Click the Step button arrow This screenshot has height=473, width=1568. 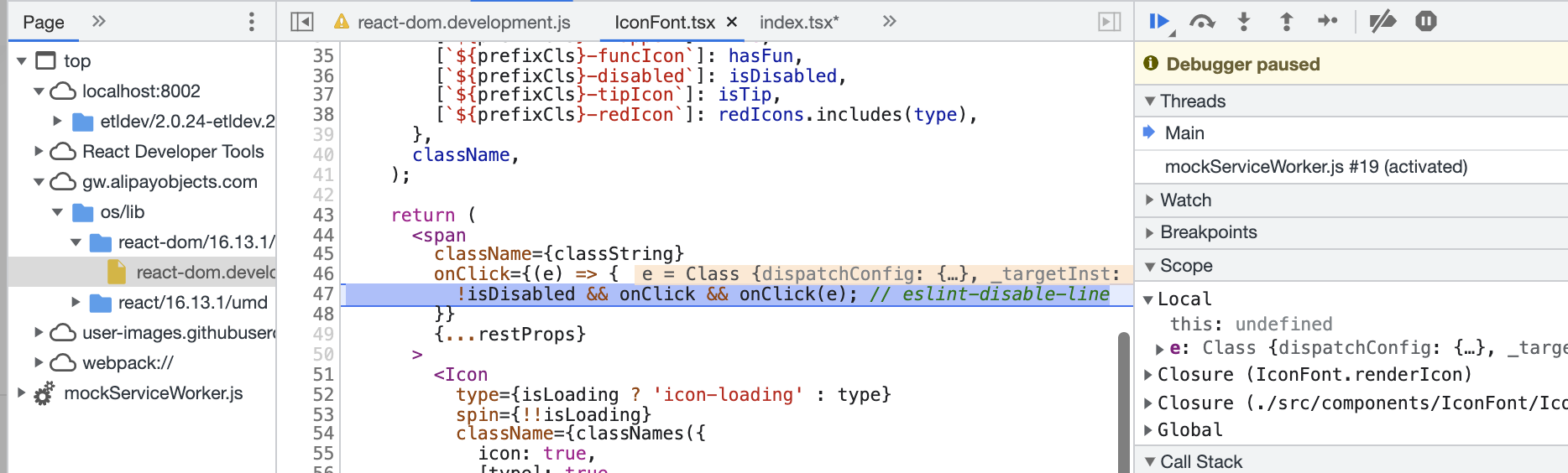coord(1327,21)
